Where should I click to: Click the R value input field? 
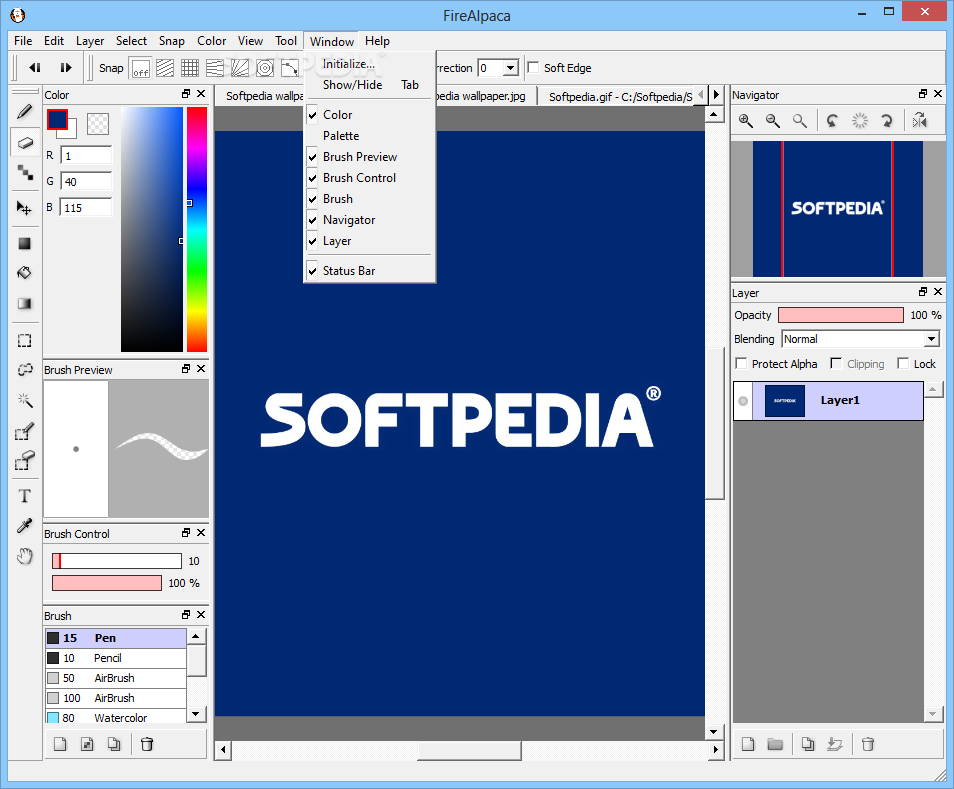pos(86,156)
